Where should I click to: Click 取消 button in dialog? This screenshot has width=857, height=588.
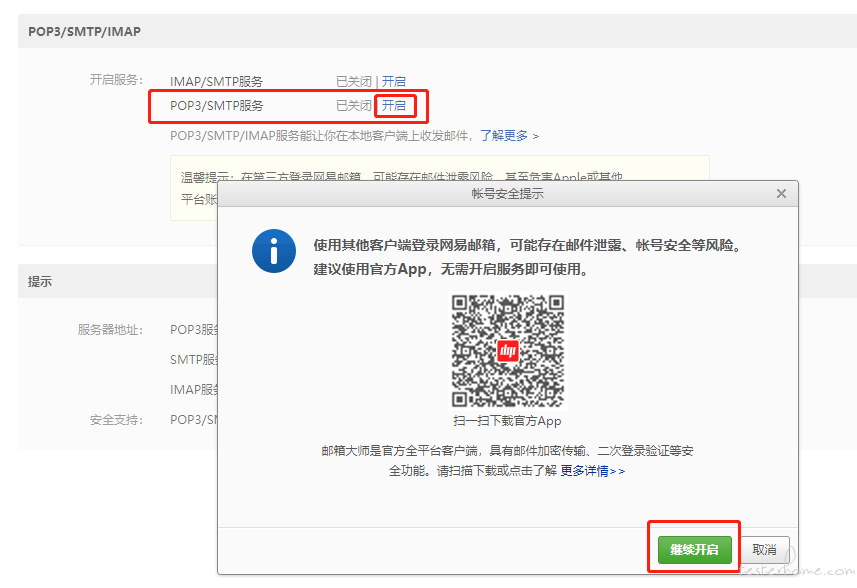tap(764, 549)
